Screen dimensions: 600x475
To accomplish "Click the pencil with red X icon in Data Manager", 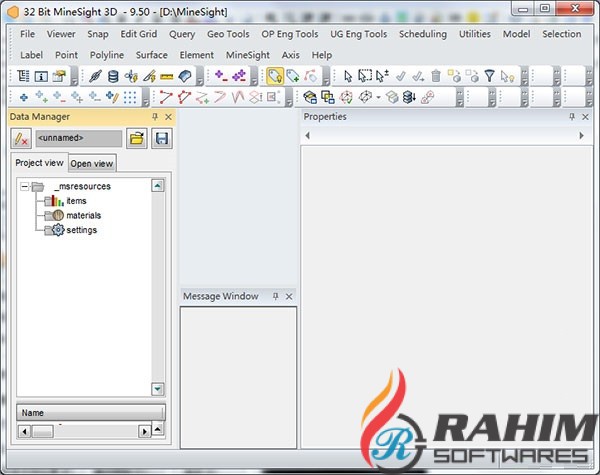I will 21,139.
